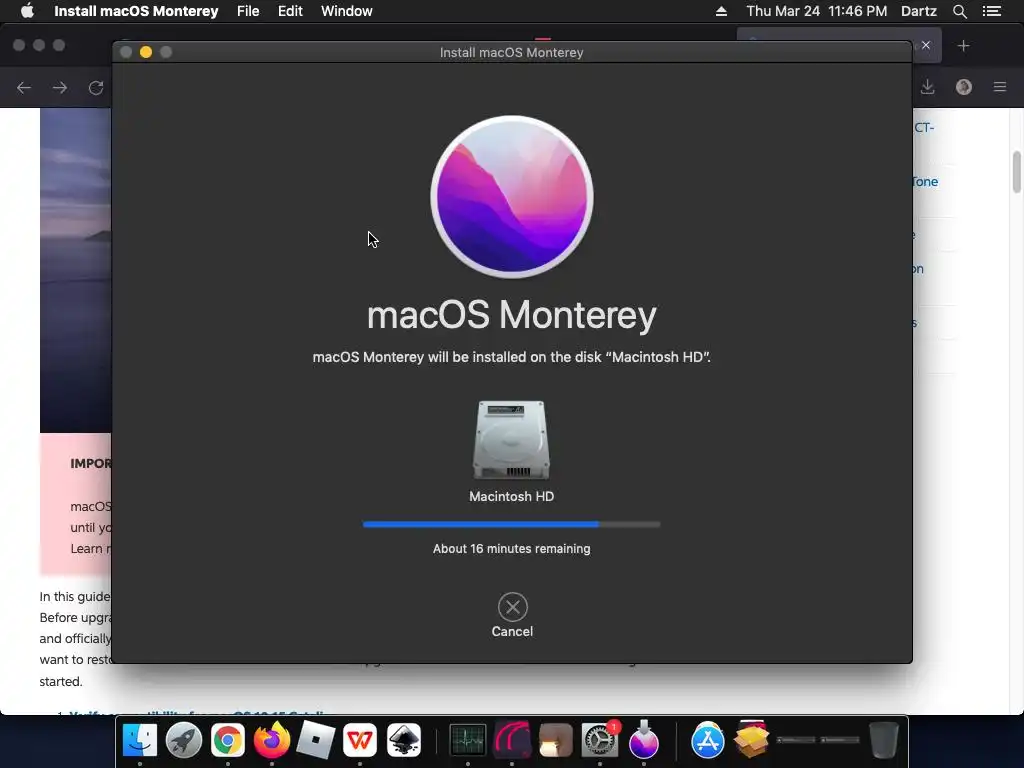Open Finder from the Dock
The width and height of the screenshot is (1024, 768).
(x=140, y=740)
